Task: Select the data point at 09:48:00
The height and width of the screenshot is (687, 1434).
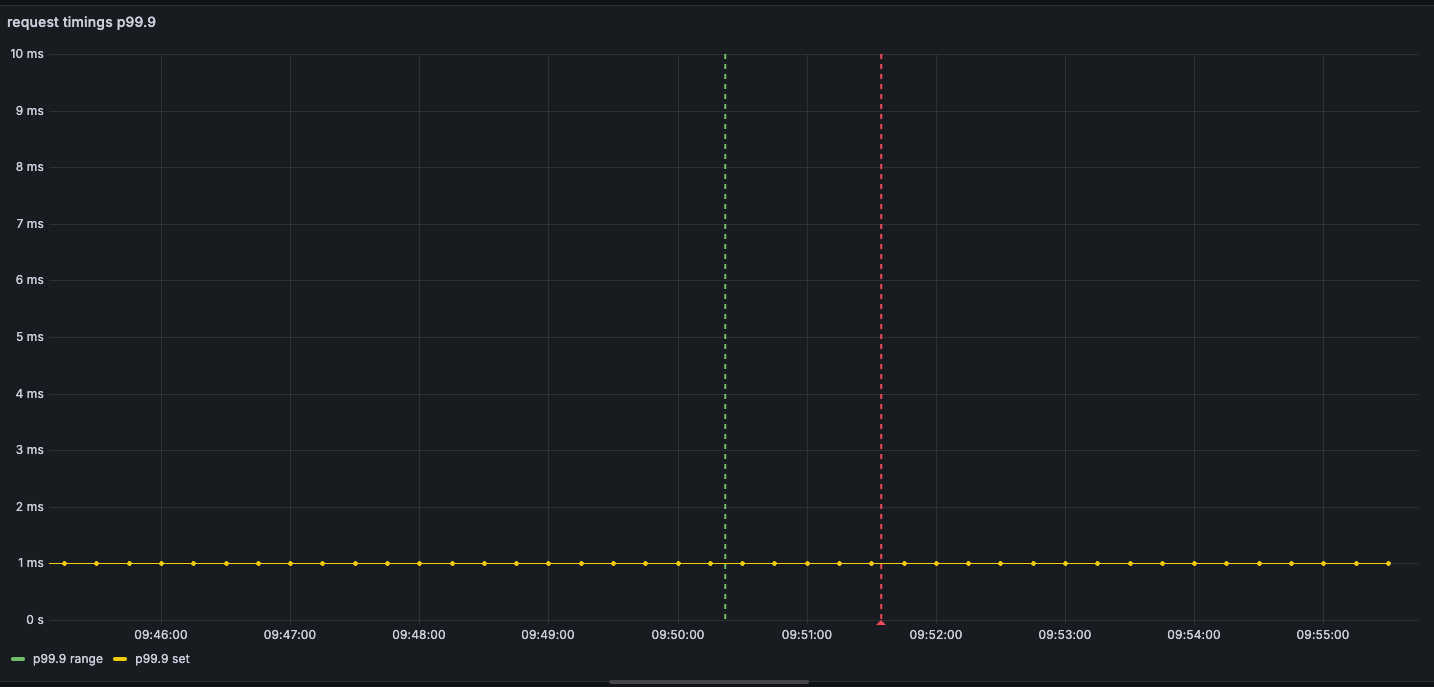Action: (419, 563)
